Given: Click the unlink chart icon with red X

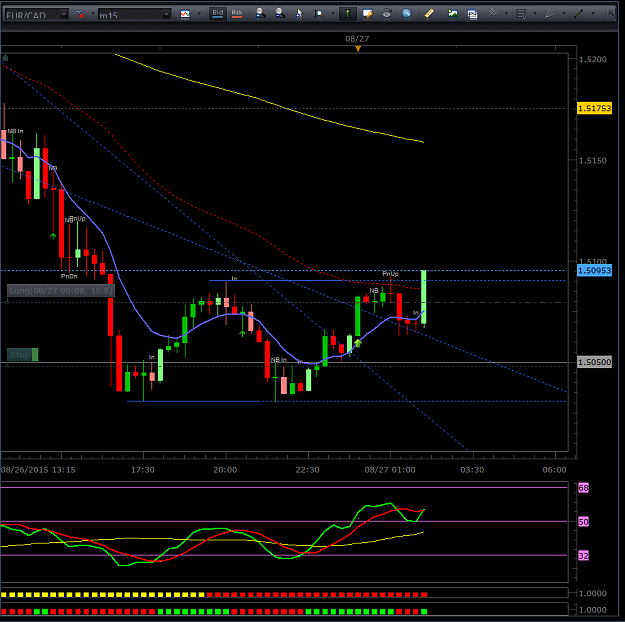Looking at the screenshot, I should click(x=80, y=14).
